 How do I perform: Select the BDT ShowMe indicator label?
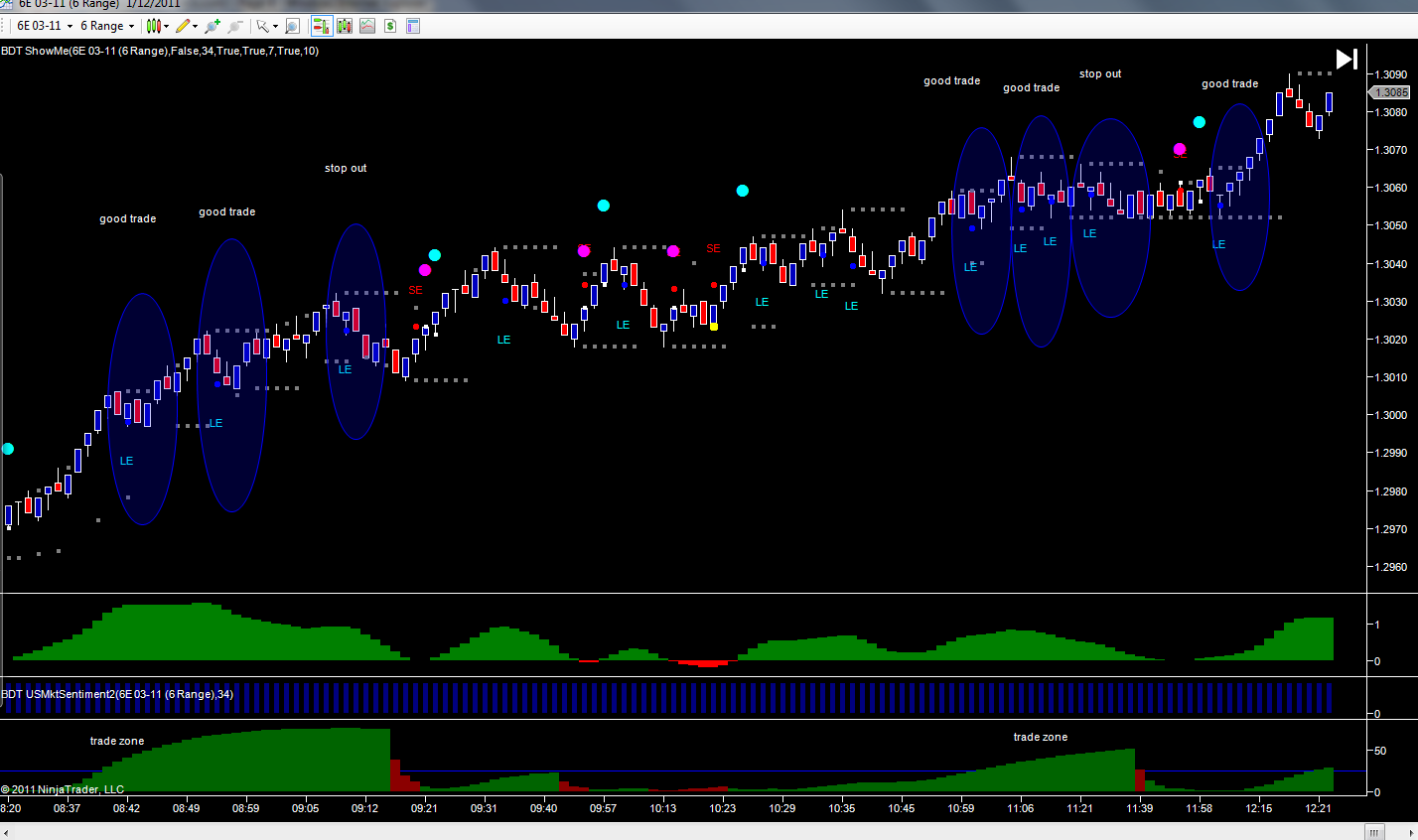[x=160, y=51]
